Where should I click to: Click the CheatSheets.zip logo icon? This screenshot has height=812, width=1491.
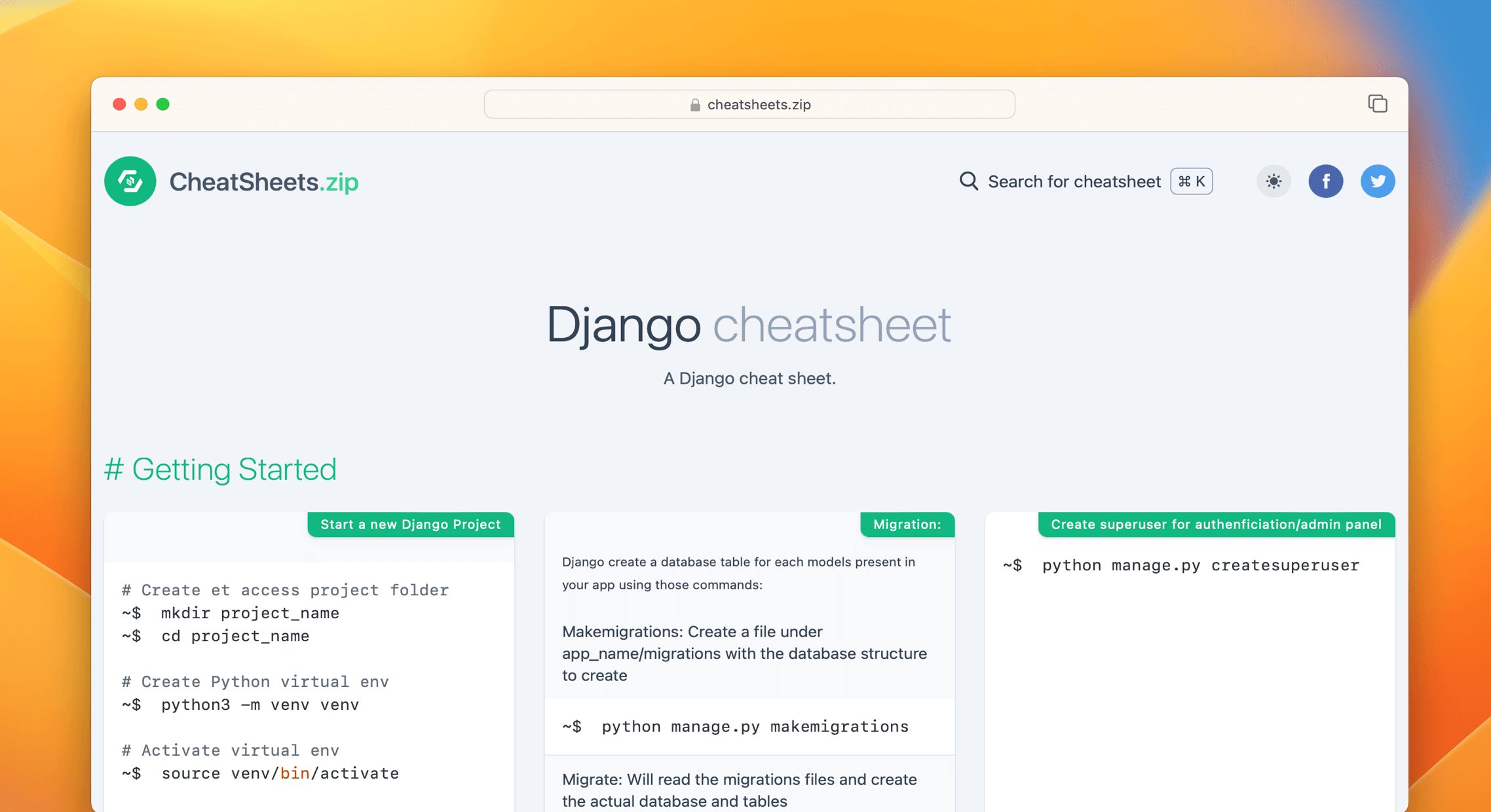coord(130,181)
